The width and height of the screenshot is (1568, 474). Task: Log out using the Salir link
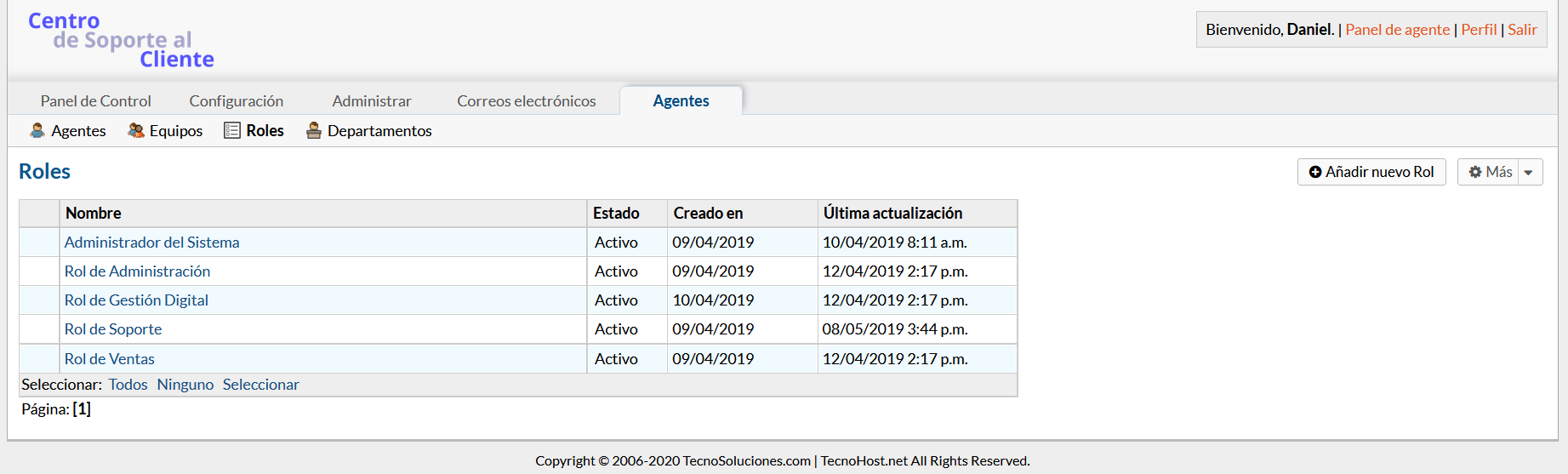[x=1522, y=30]
